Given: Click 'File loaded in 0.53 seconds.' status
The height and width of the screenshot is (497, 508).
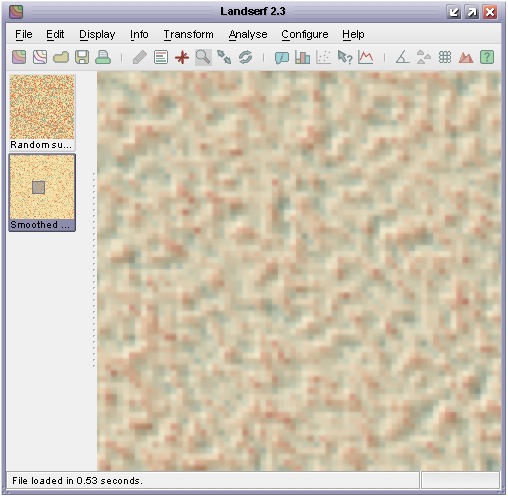Looking at the screenshot, I should [77, 480].
